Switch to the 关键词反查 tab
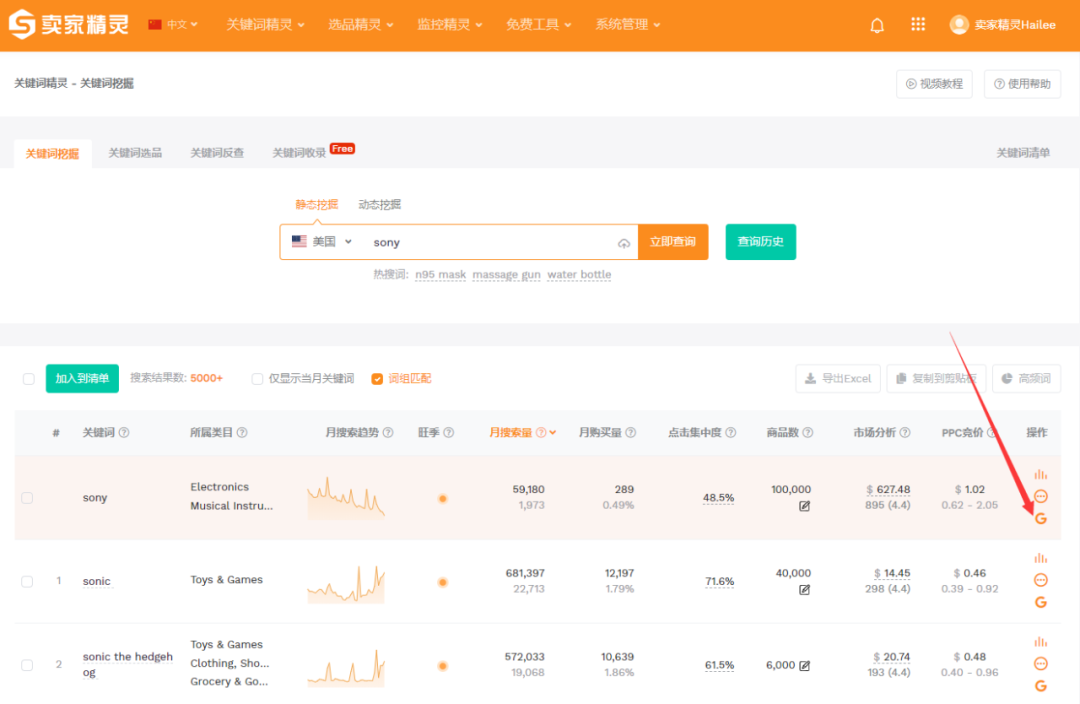 click(217, 153)
